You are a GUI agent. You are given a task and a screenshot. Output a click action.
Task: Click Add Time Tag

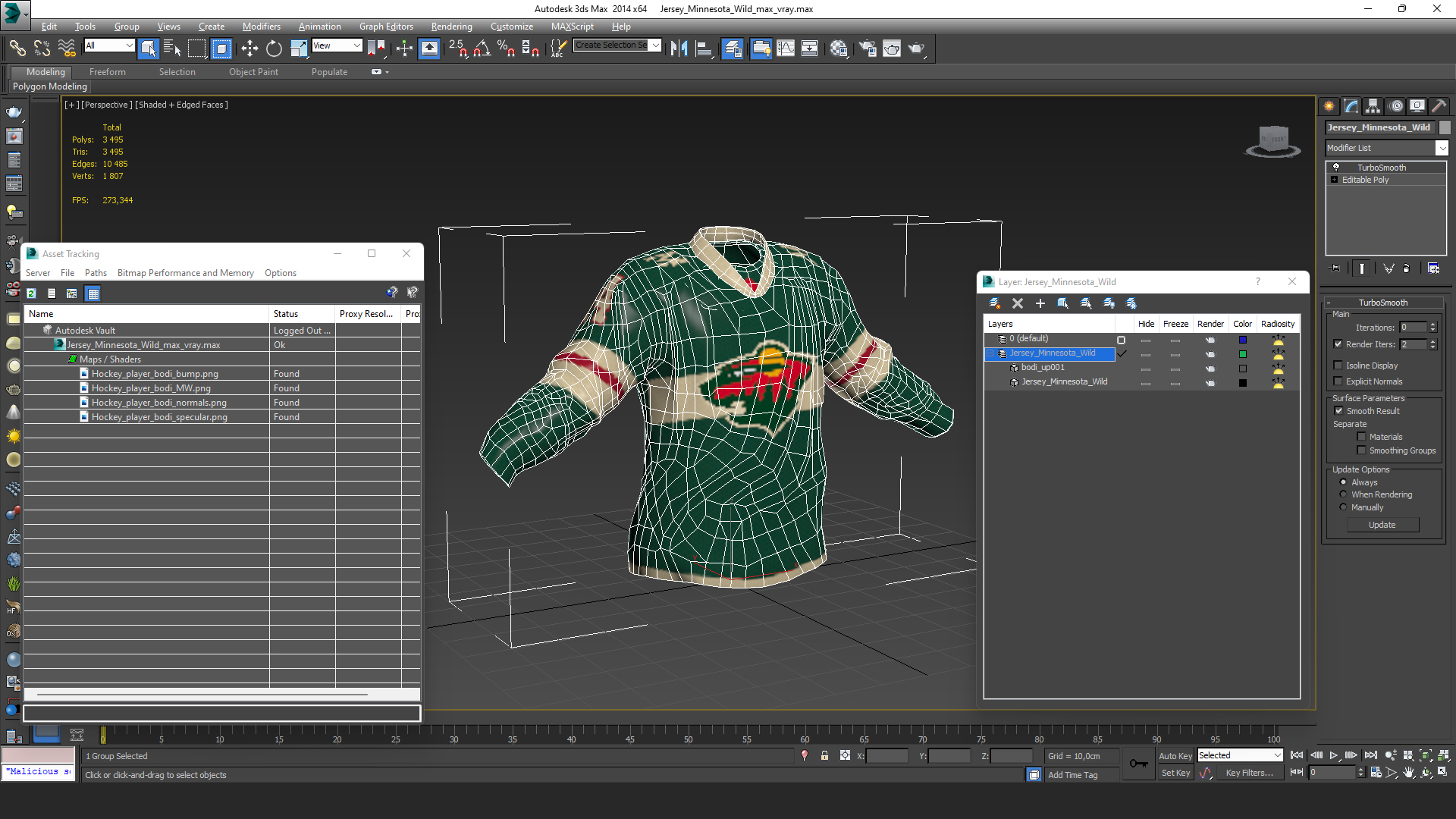(1073, 775)
